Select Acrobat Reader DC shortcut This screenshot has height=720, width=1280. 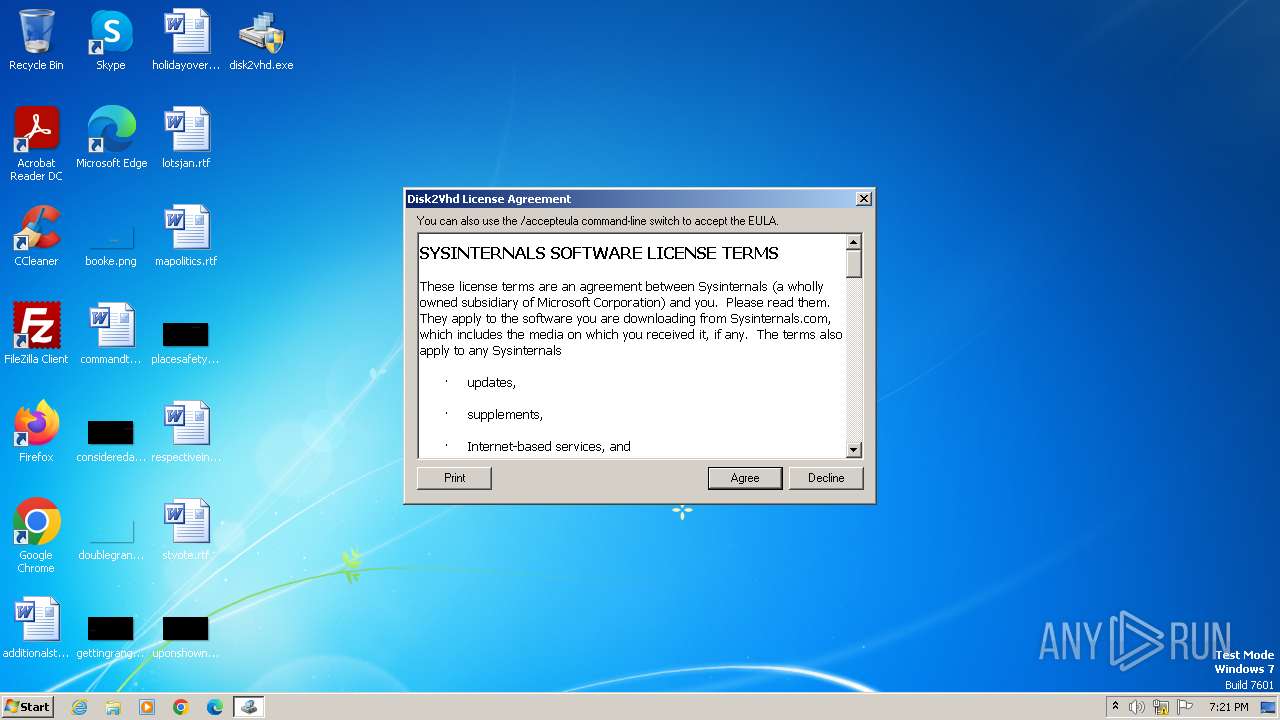(36, 144)
